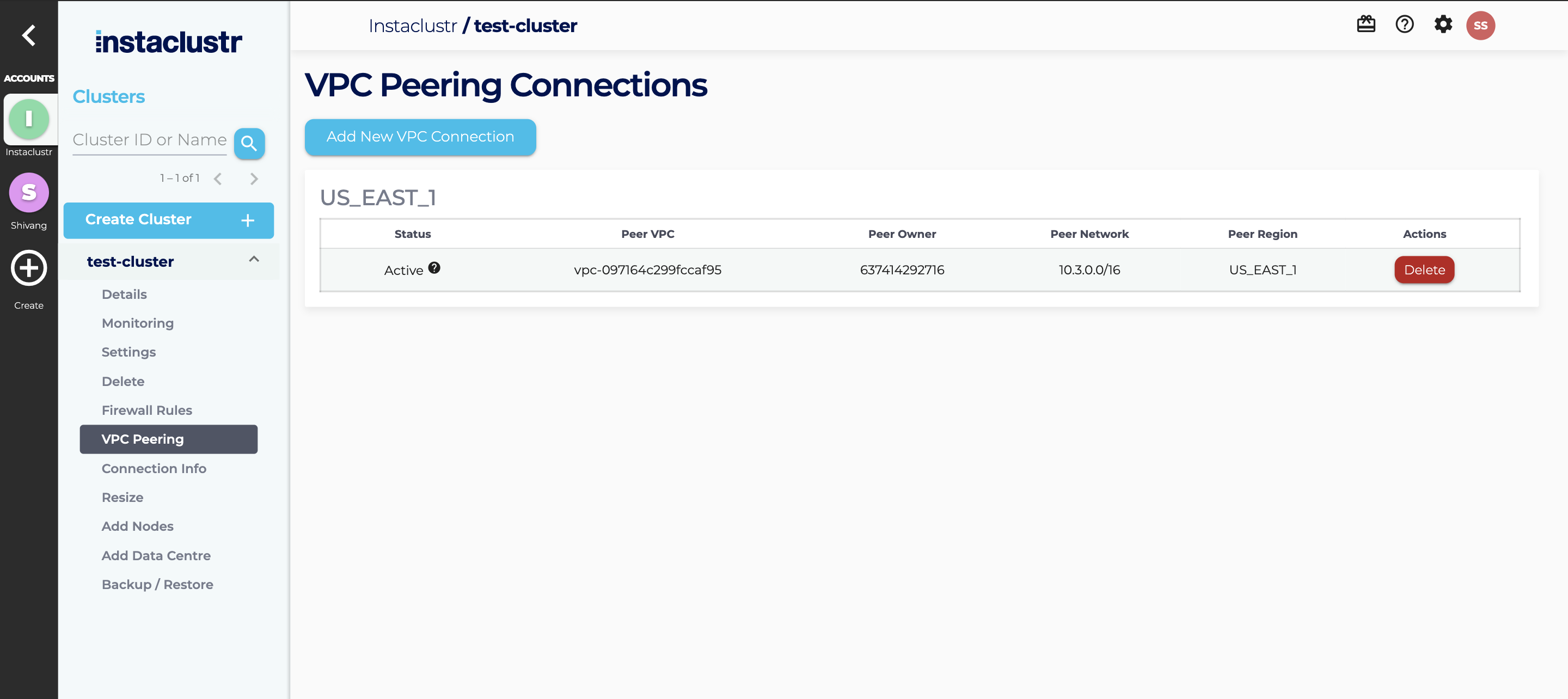The image size is (1568, 699).
Task: Open the SS user profile avatar
Action: 1480,26
